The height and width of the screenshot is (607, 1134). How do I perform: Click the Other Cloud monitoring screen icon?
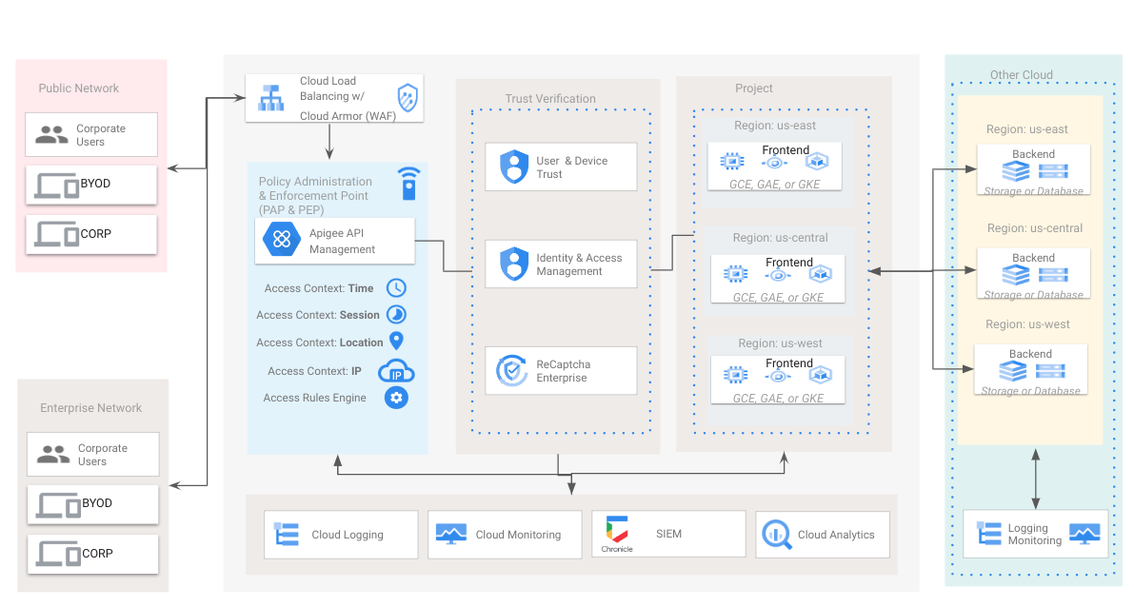pos(1084,534)
